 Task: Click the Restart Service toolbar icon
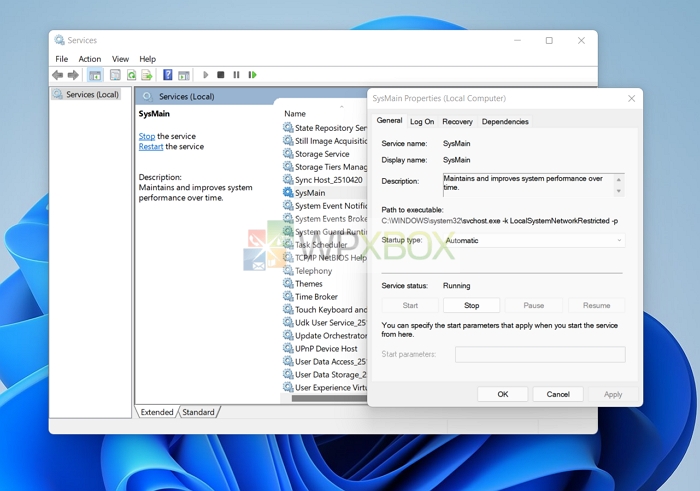tap(253, 75)
